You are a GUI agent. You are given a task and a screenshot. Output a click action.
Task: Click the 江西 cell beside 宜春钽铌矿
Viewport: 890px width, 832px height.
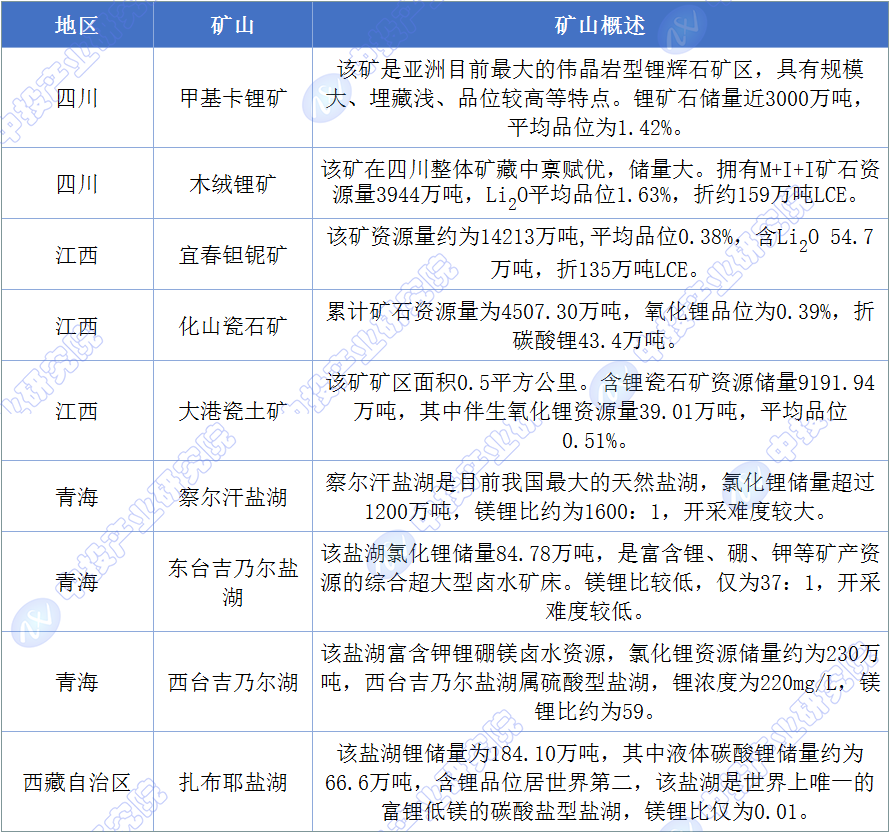point(77,255)
